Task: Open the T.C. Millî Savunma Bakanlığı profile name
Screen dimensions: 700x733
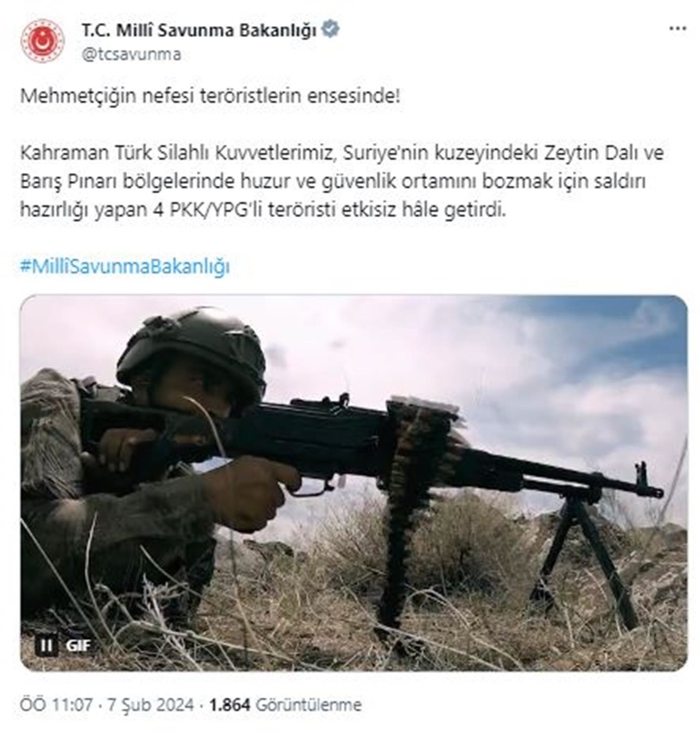Action: 199,30
